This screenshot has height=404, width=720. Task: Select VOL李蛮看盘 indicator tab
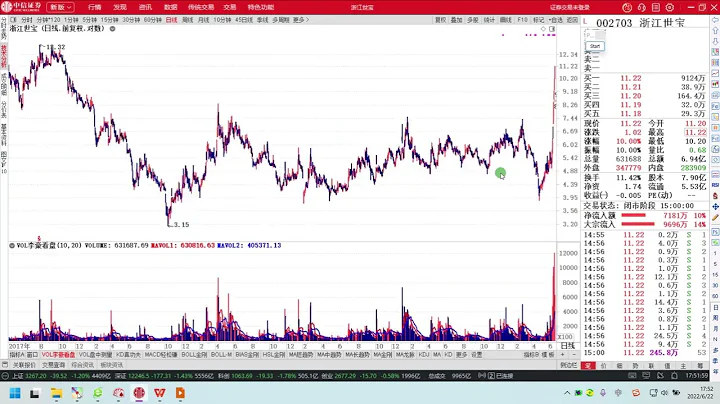58,354
